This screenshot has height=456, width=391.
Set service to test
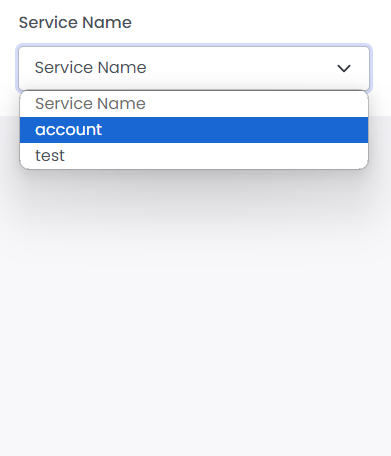coord(194,156)
